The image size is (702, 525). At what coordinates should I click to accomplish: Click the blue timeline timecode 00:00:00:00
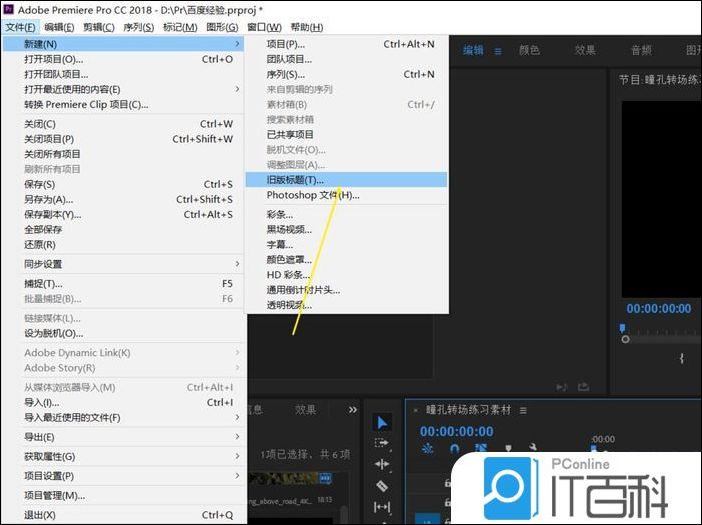456,431
